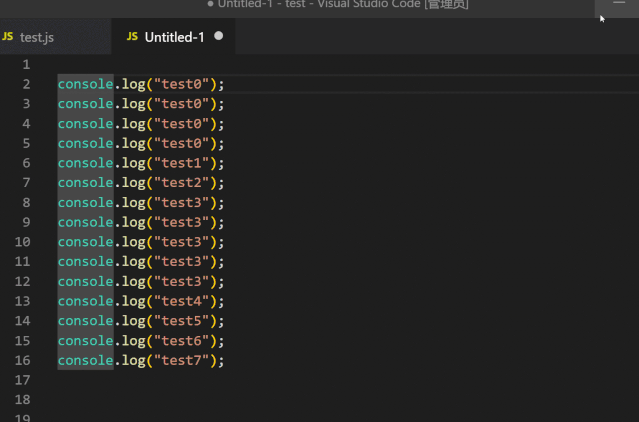
Task: Click line number 4 in the gutter
Action: coord(26,123)
